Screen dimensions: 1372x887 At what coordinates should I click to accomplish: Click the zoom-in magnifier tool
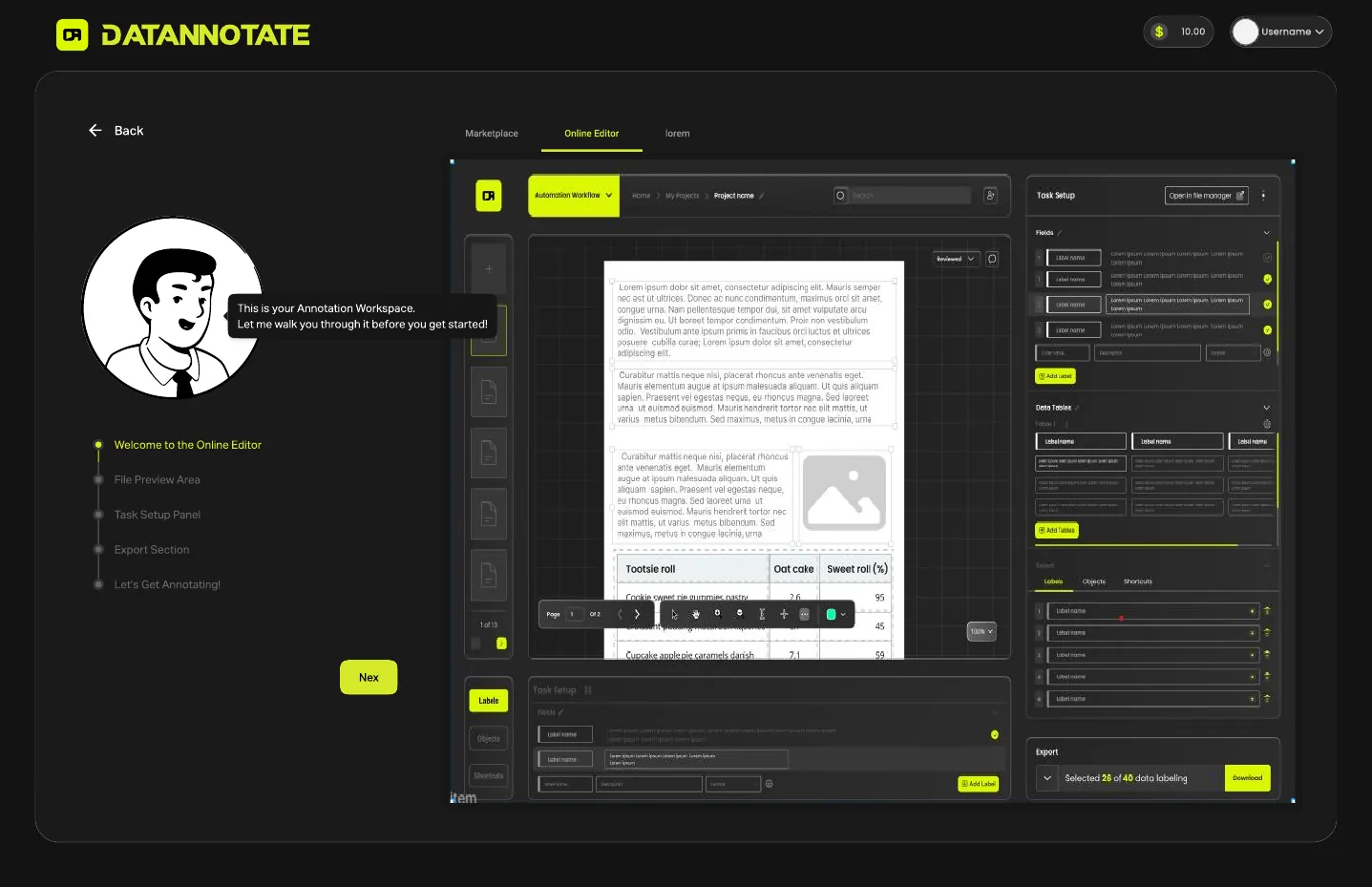[x=718, y=614]
